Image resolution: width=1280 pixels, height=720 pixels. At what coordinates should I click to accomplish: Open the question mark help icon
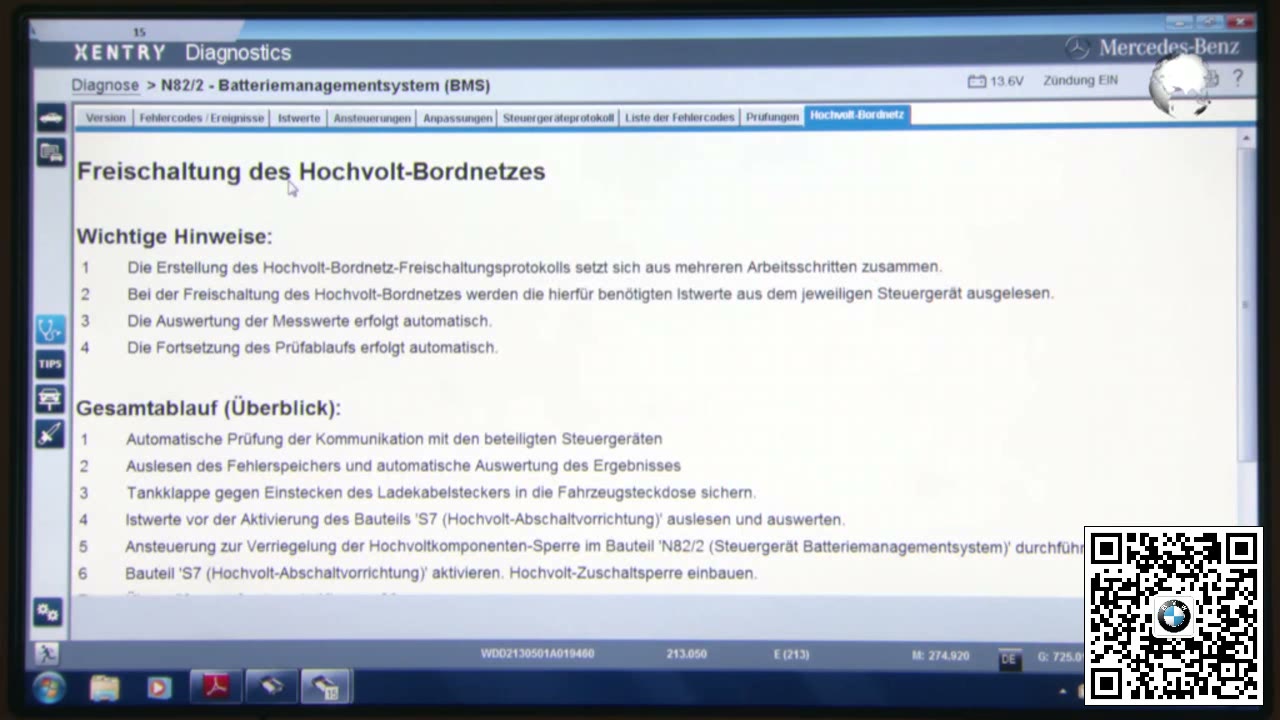tap(1237, 78)
